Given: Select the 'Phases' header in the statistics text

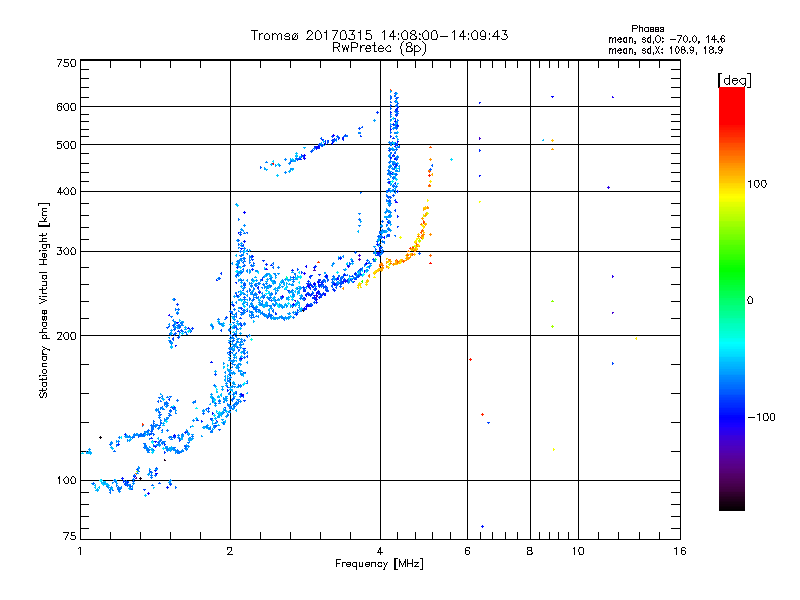Looking at the screenshot, I should pos(647,29).
